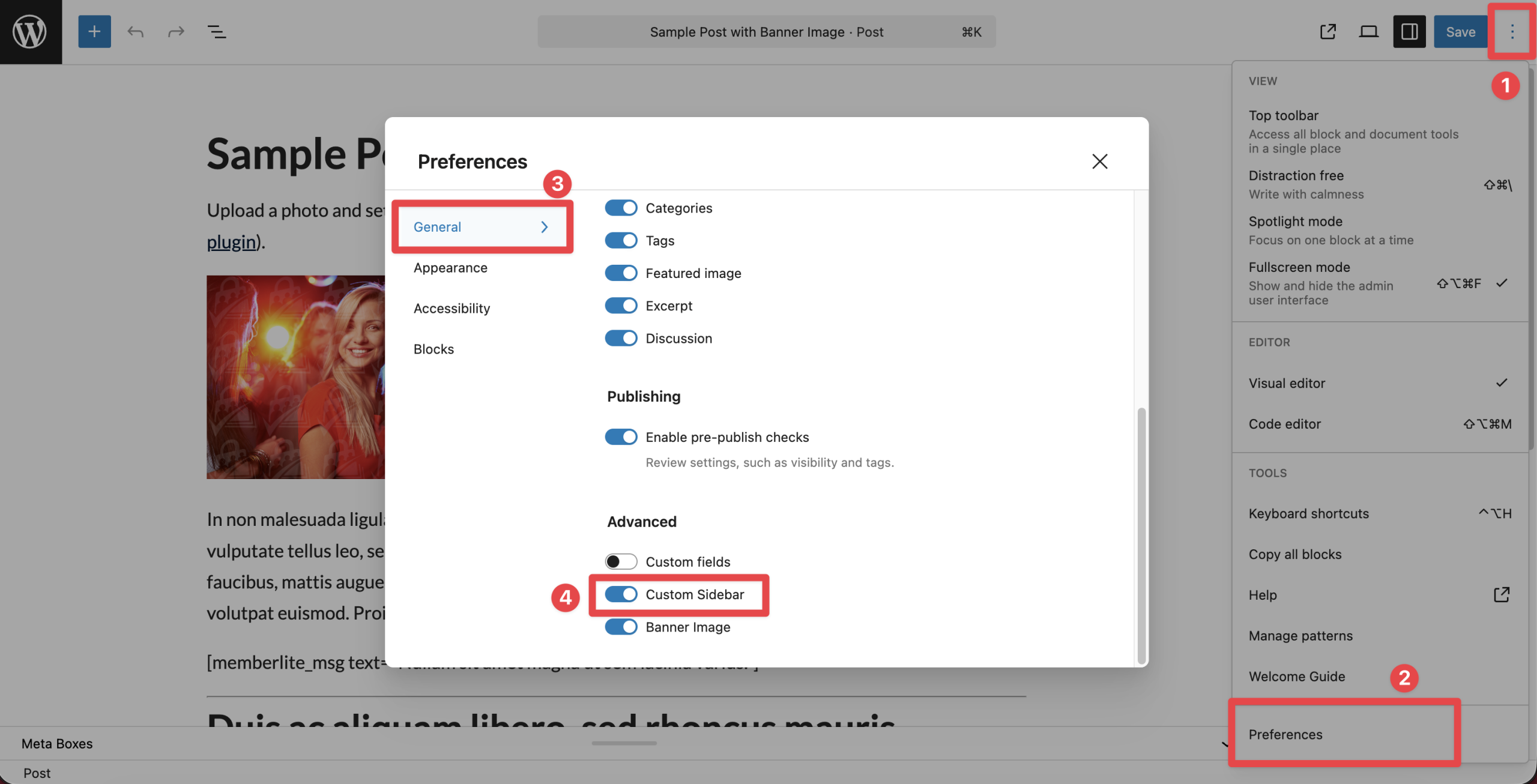Toggle the Settings sidebar panel icon
The height and width of the screenshot is (784, 1537).
pos(1409,31)
